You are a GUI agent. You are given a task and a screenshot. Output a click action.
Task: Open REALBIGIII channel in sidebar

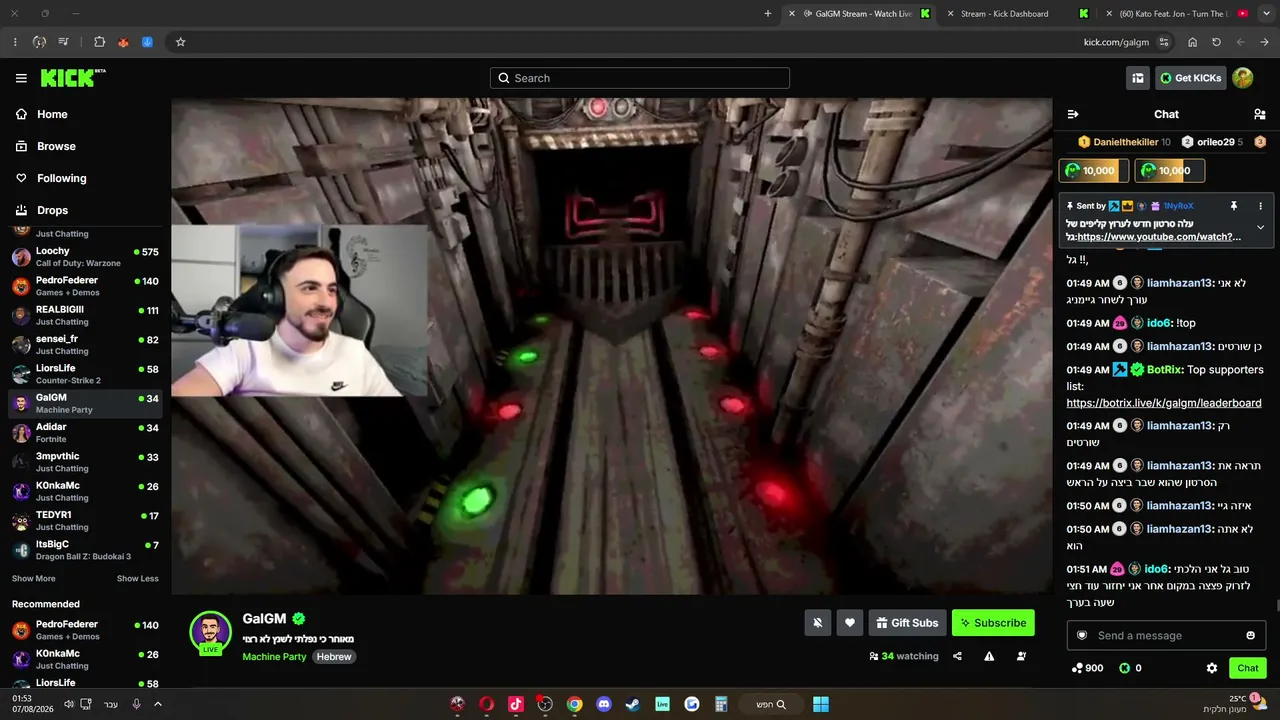[x=85, y=315]
